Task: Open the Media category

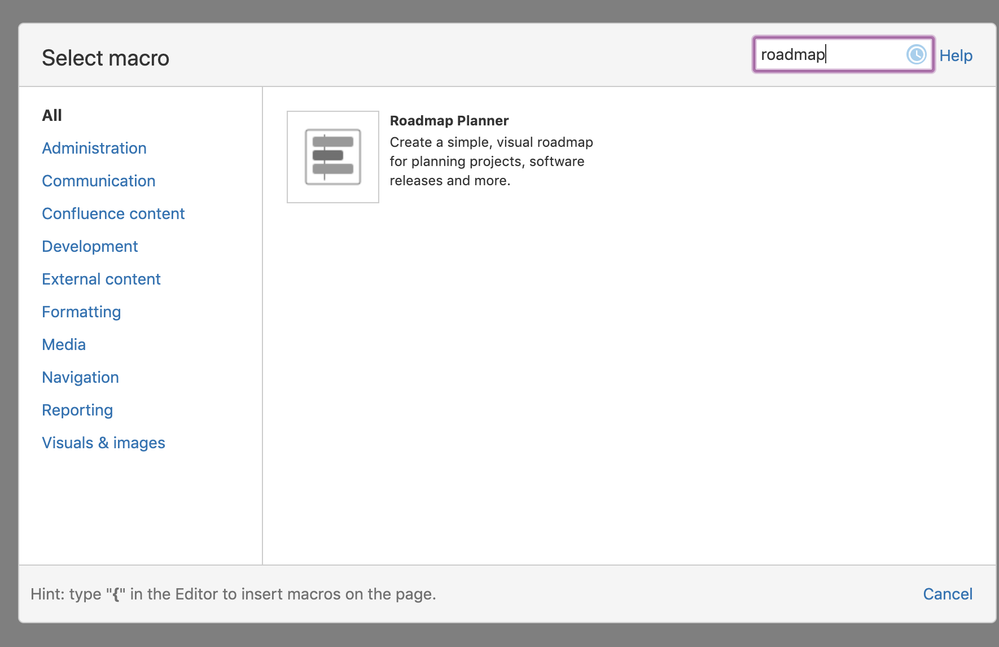Action: point(64,345)
